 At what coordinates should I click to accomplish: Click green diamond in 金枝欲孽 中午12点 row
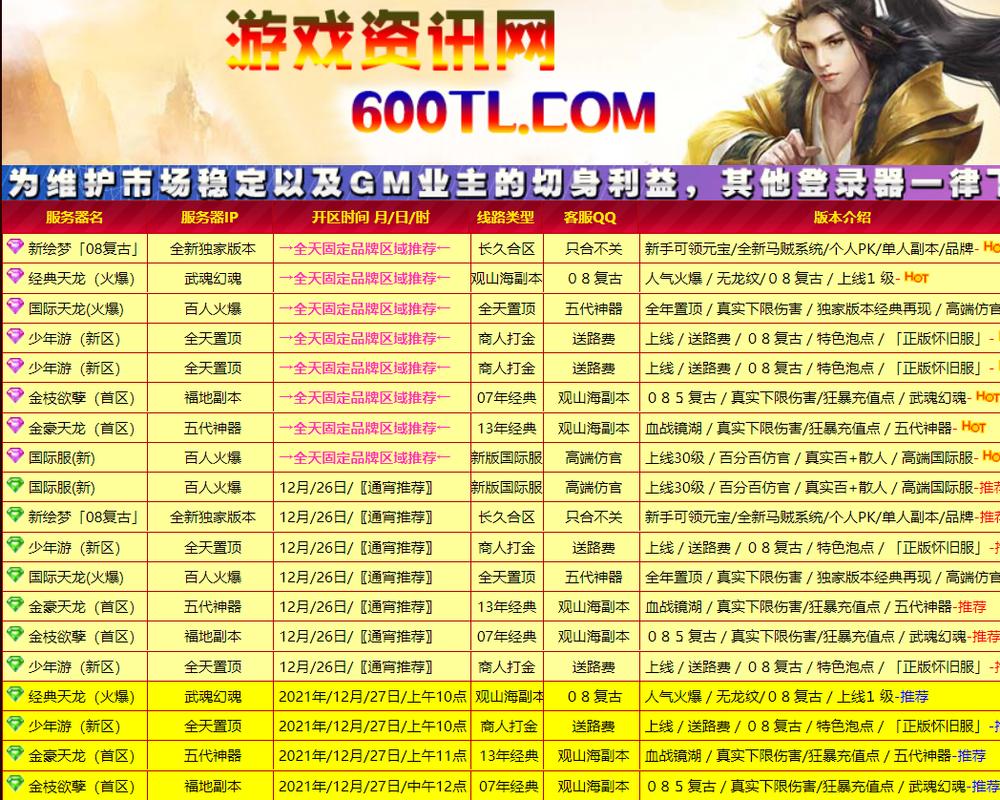tap(15, 783)
